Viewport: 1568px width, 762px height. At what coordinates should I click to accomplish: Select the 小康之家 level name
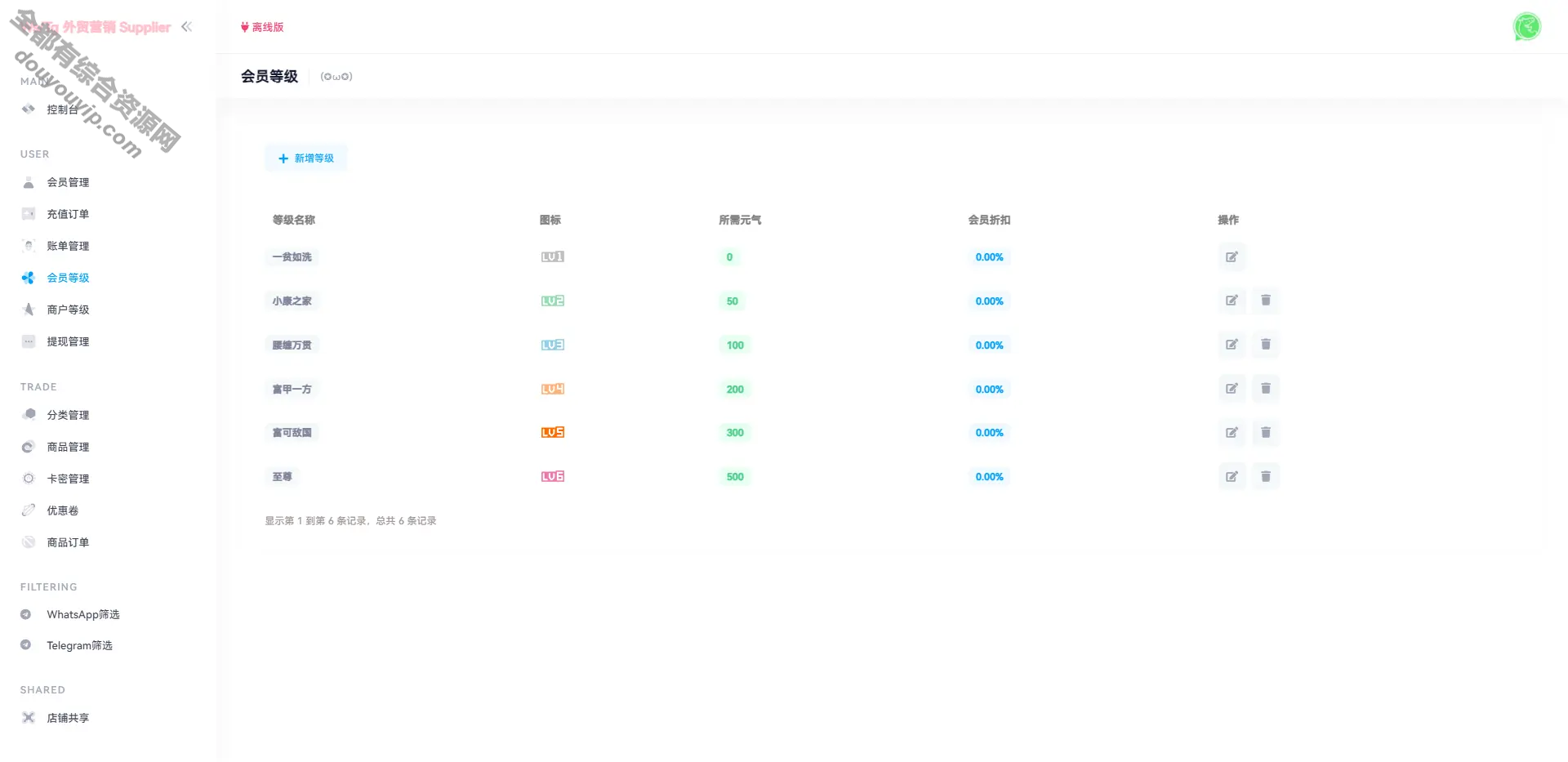click(x=292, y=301)
